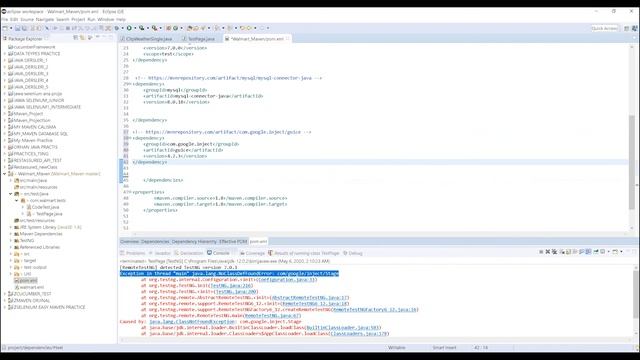
Task: Expand the DATA TEYPES PRACTICE project
Action: pos(4,53)
